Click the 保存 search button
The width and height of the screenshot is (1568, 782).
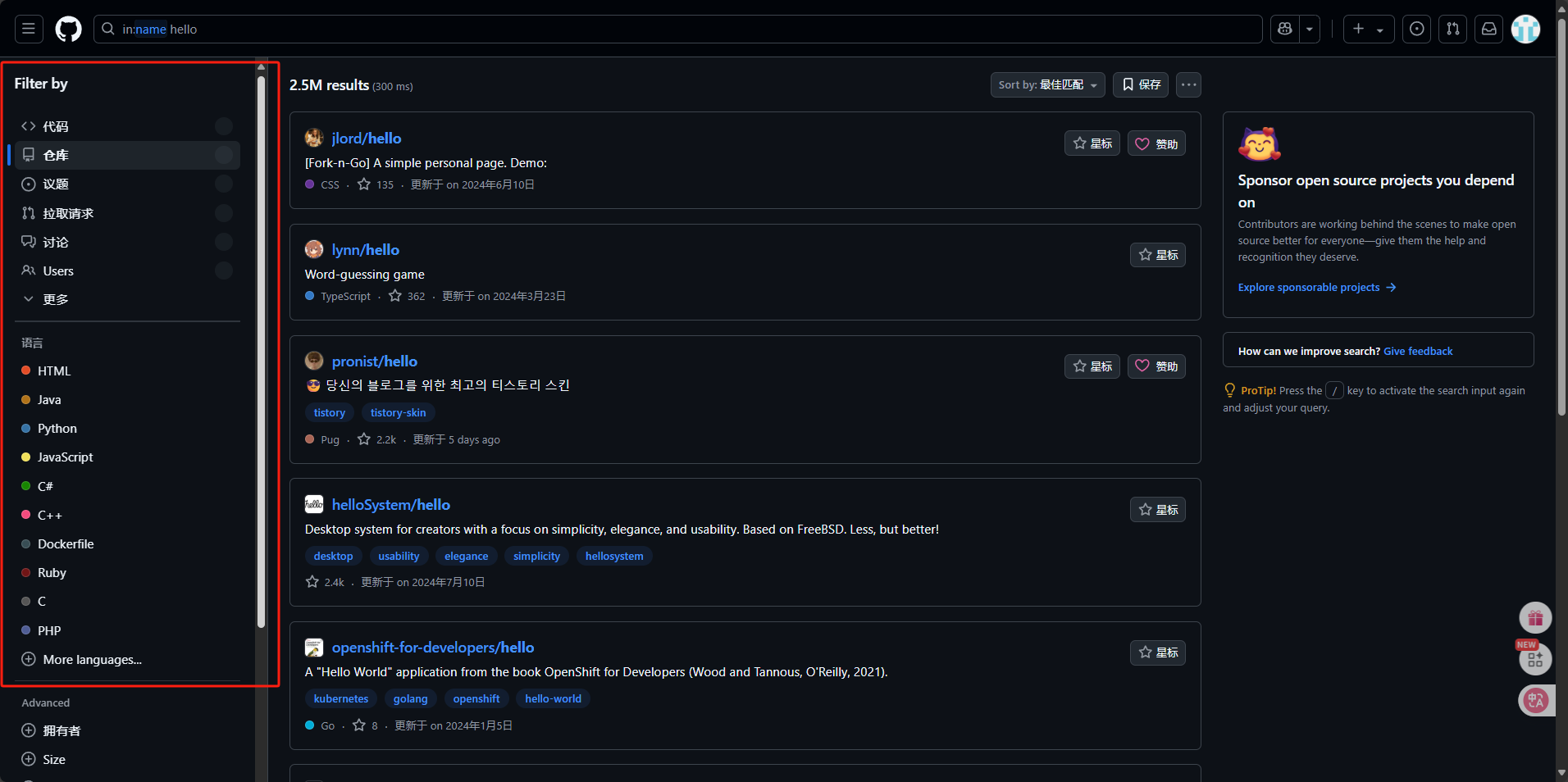[1141, 84]
